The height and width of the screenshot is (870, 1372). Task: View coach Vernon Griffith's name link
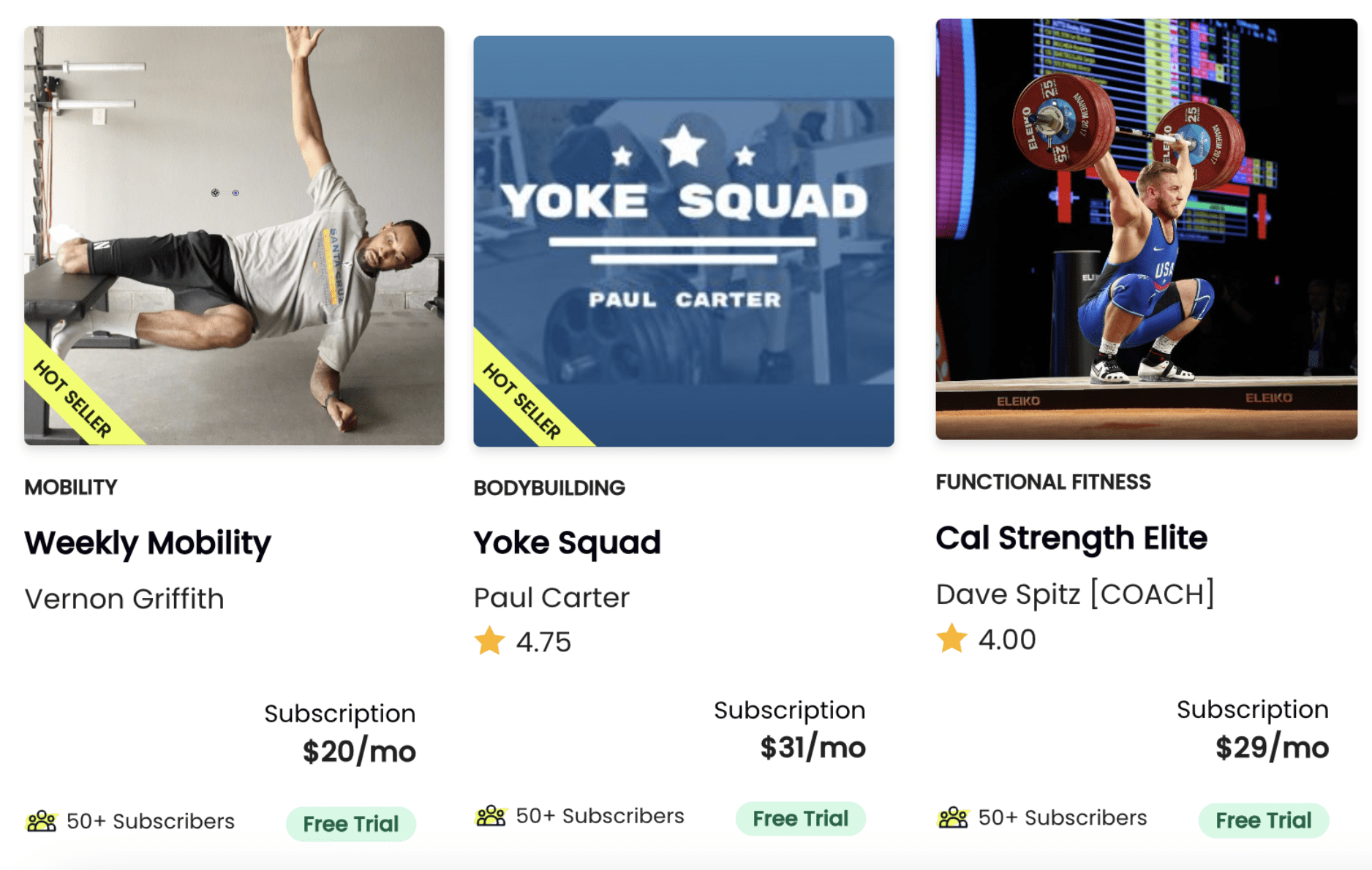124,599
